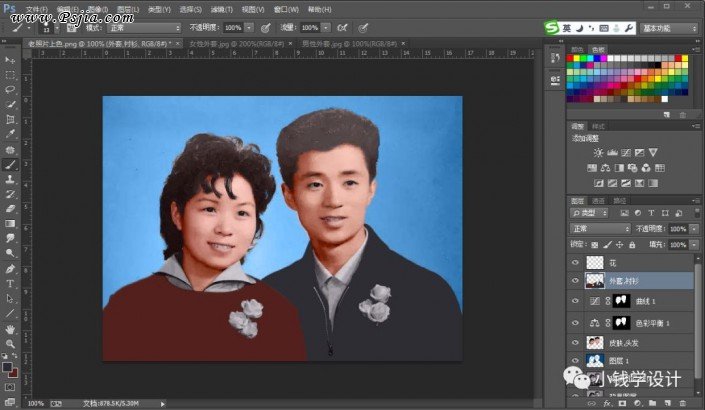The image size is (705, 410).
Task: Switch to the 路径 panel tab
Action: coord(620,201)
